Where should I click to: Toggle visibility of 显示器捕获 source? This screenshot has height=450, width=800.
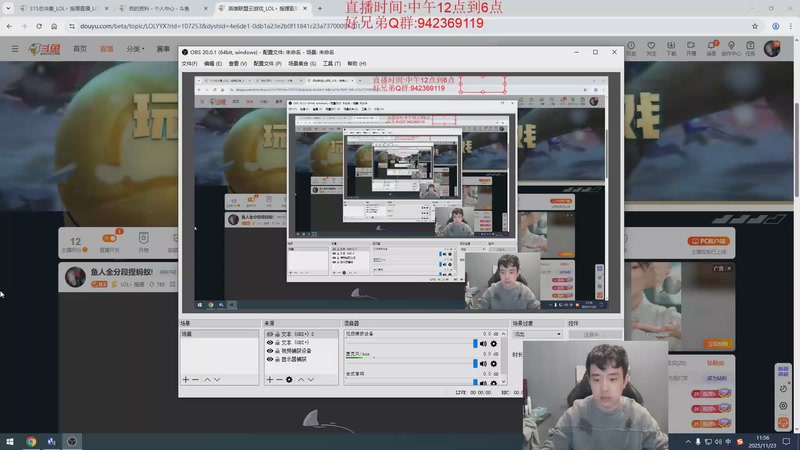pyautogui.click(x=270, y=359)
